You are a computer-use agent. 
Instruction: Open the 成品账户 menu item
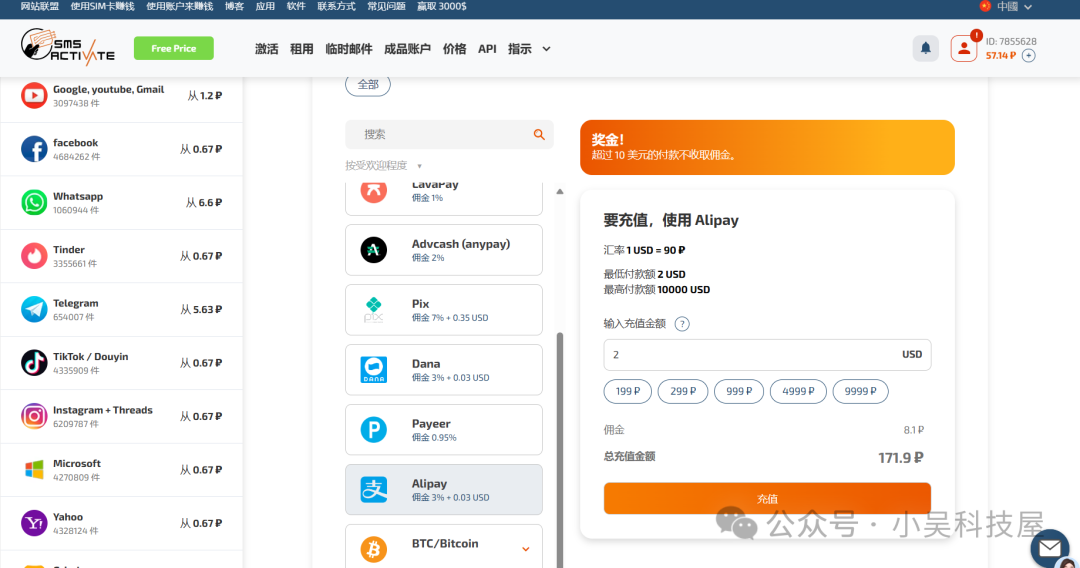[x=407, y=49]
